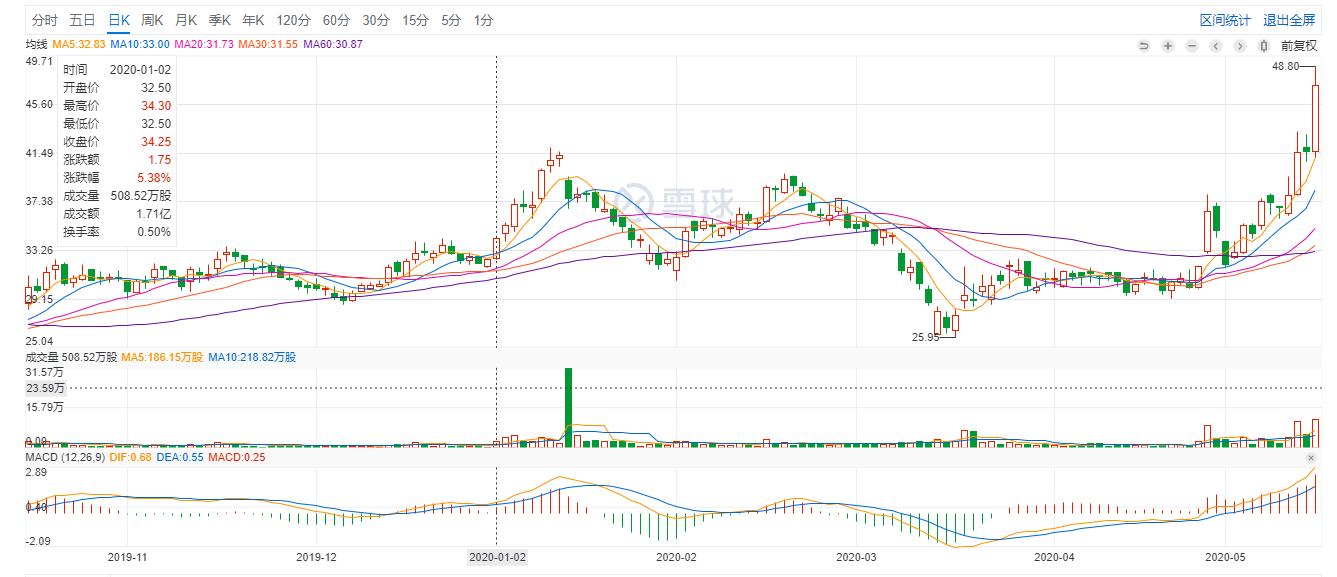Click the candlestick chart style icon

(x=1264, y=45)
